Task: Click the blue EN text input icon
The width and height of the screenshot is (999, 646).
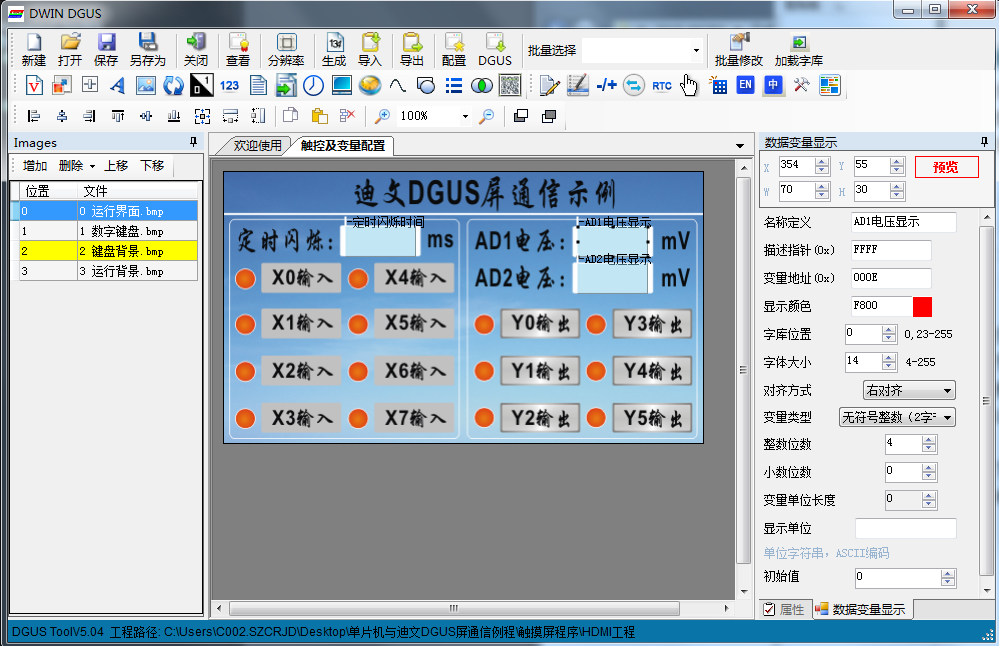Action: pyautogui.click(x=745, y=85)
